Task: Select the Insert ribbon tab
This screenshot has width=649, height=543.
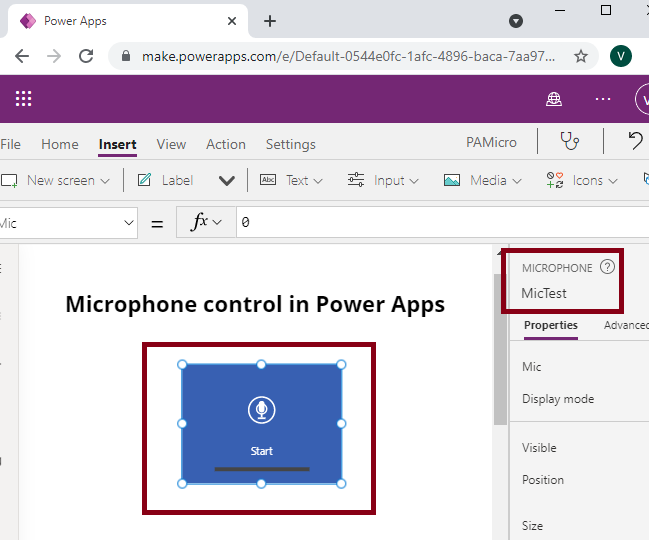Action: (x=118, y=144)
